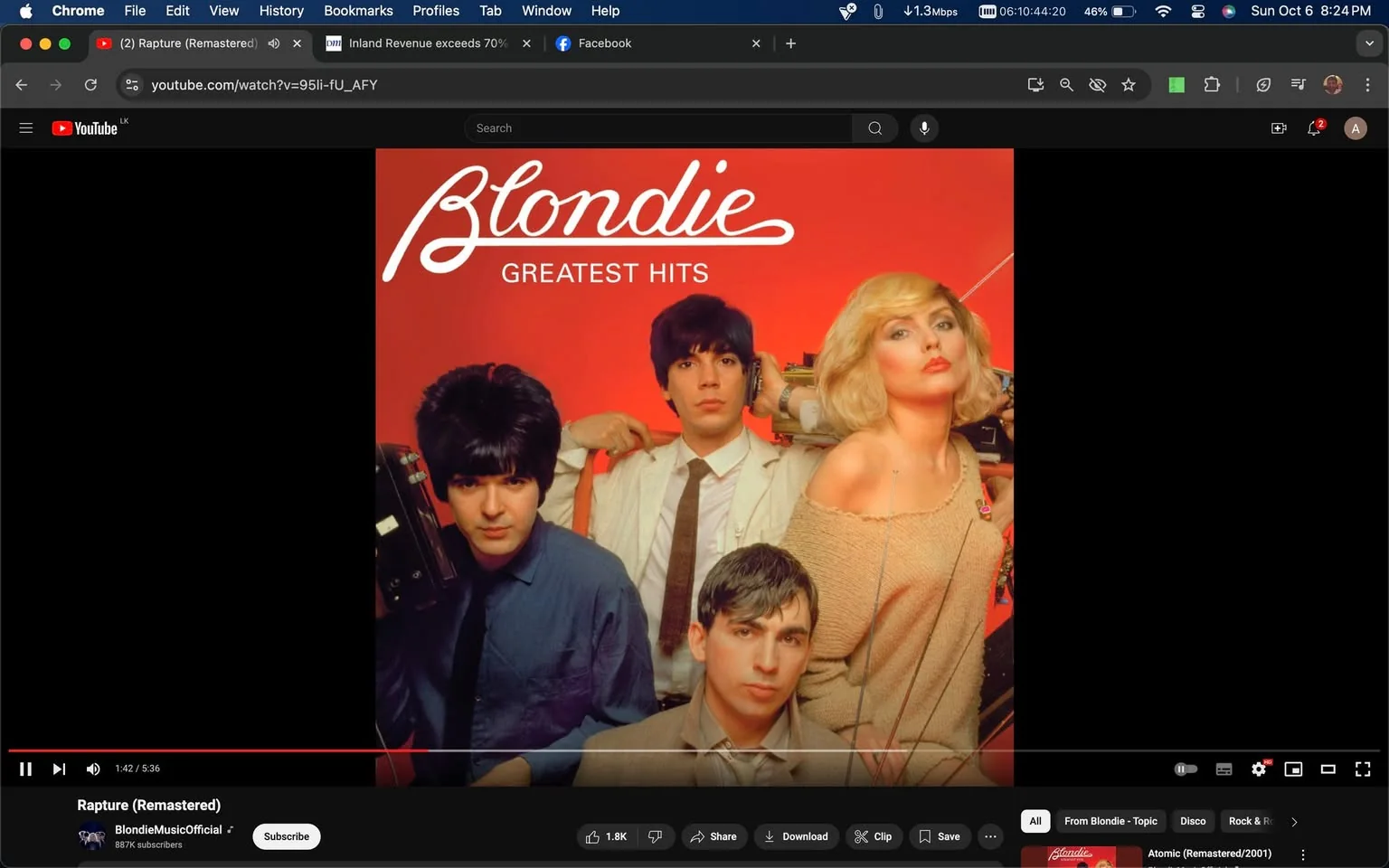Switch to Inland Revenue tab
1389x868 pixels.
coord(428,43)
